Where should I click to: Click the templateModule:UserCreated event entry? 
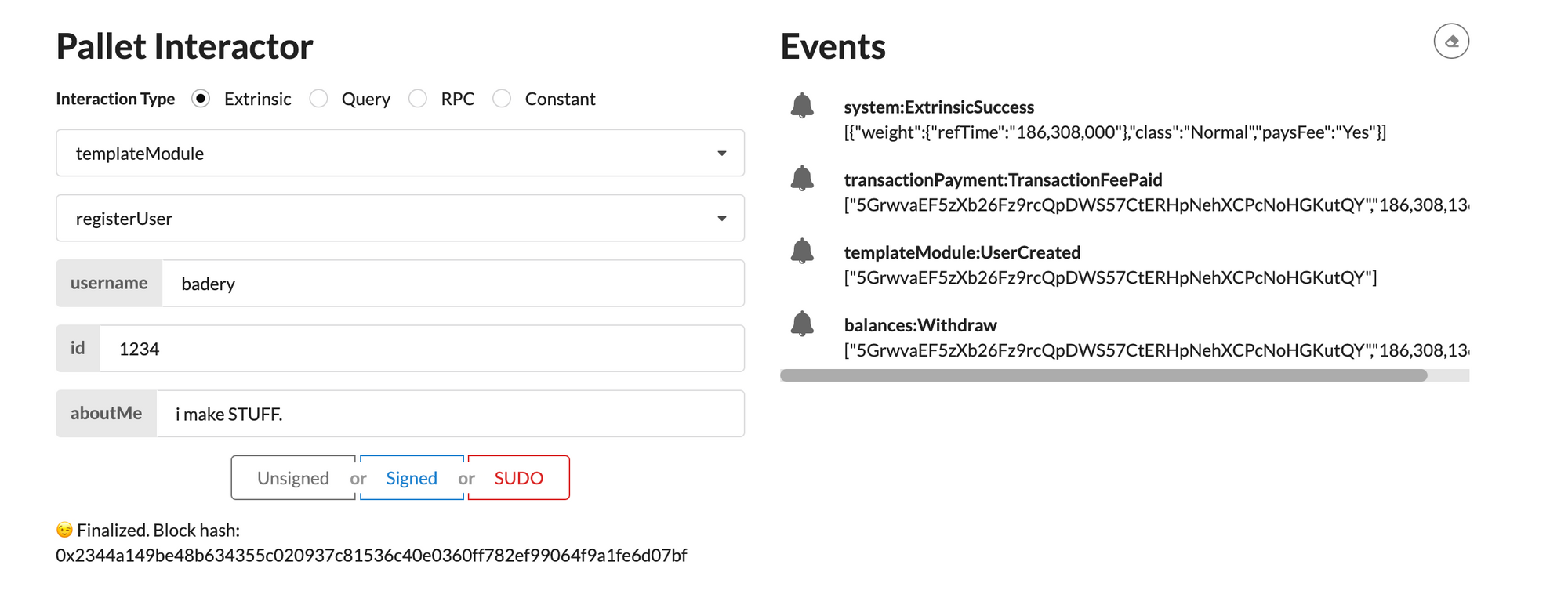click(962, 252)
